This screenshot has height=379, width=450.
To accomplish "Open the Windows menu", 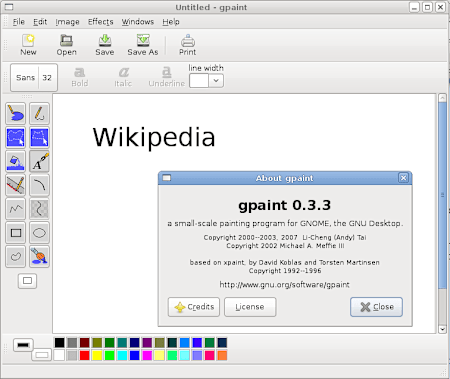I will pos(138,22).
